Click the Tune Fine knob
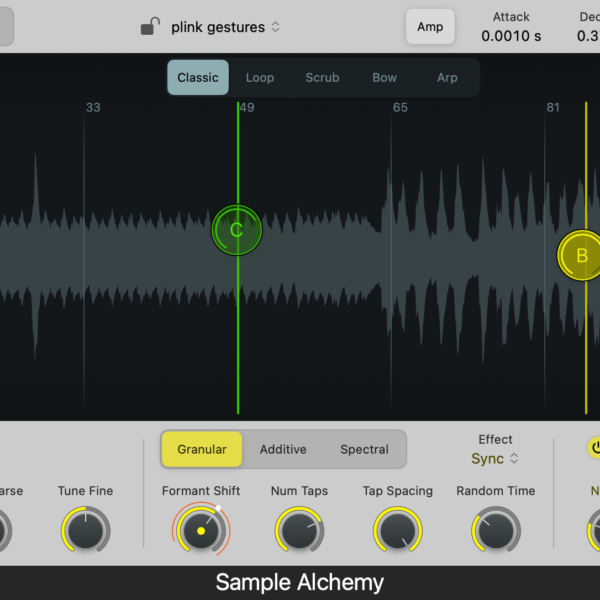The image size is (600, 600). coord(86,530)
